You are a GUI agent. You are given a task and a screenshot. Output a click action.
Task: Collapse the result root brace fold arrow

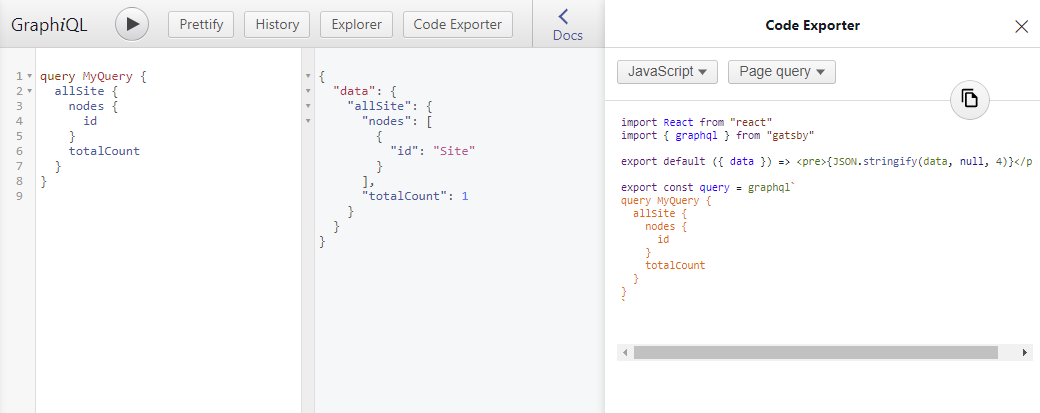click(x=308, y=76)
